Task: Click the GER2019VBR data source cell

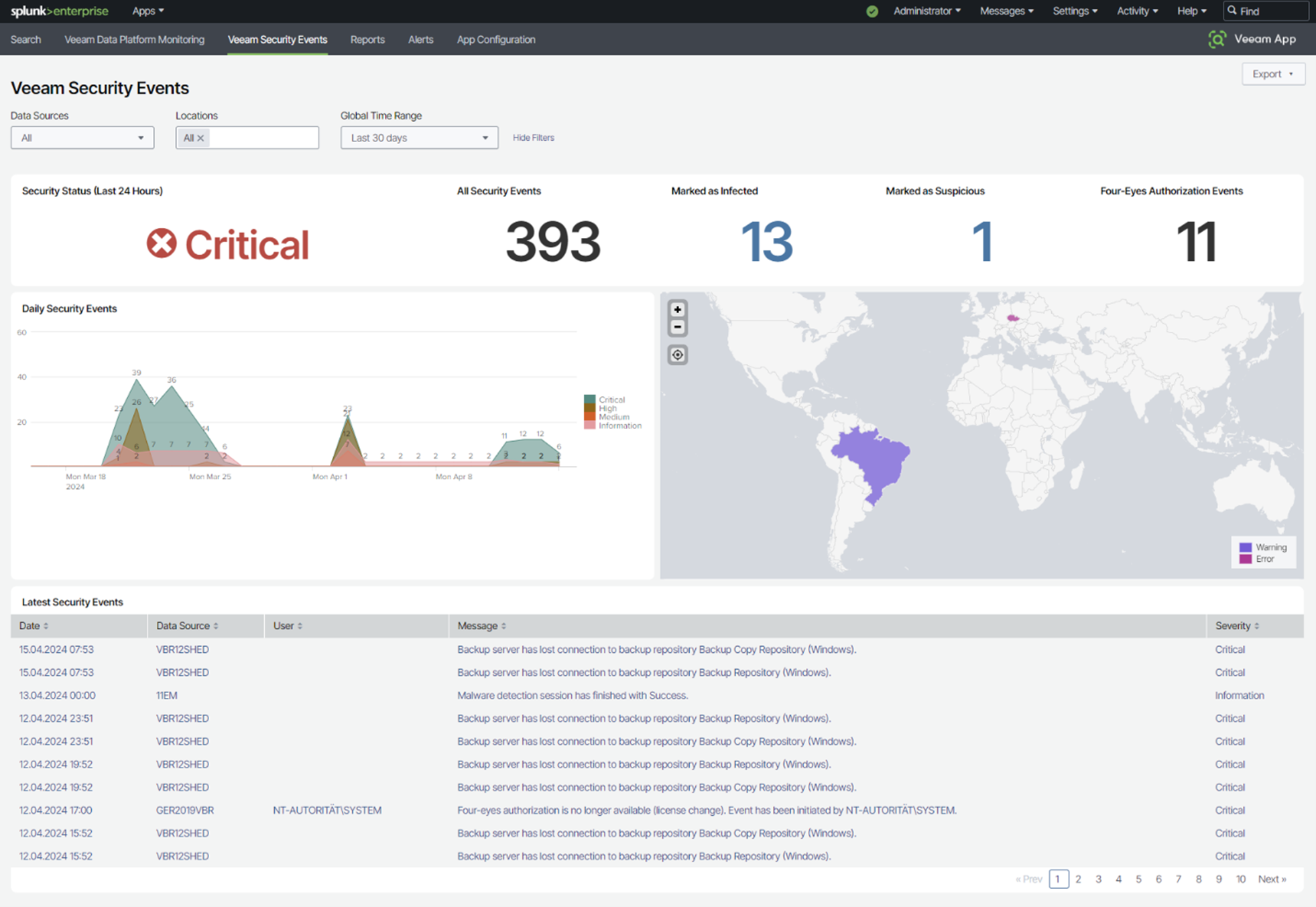Action: 185,810
